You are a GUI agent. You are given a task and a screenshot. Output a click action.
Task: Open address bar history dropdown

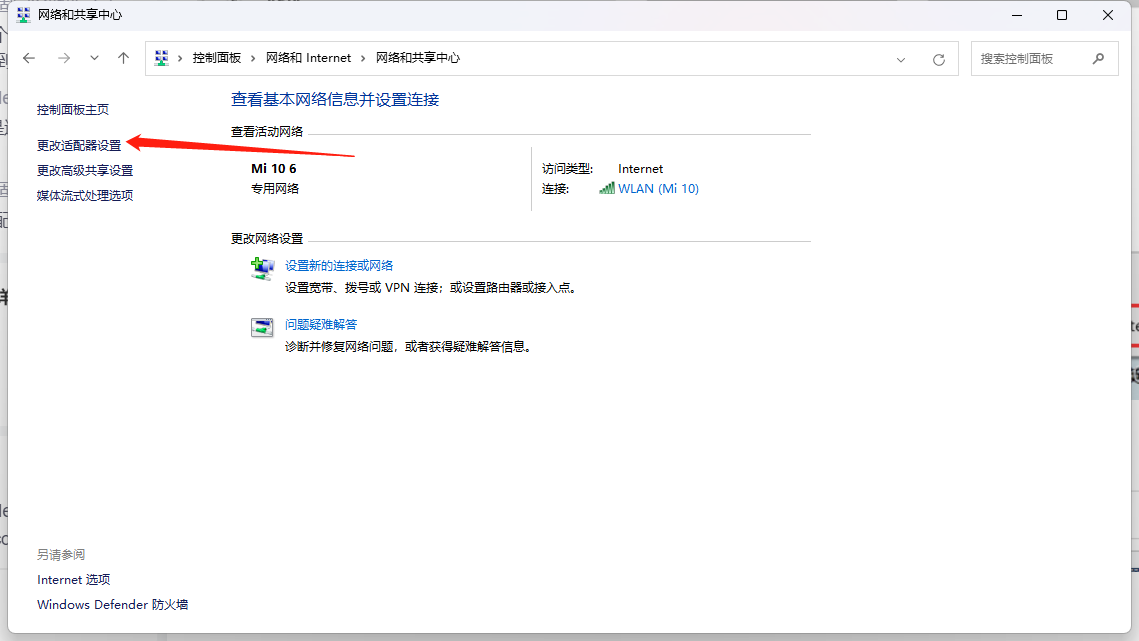[901, 60]
